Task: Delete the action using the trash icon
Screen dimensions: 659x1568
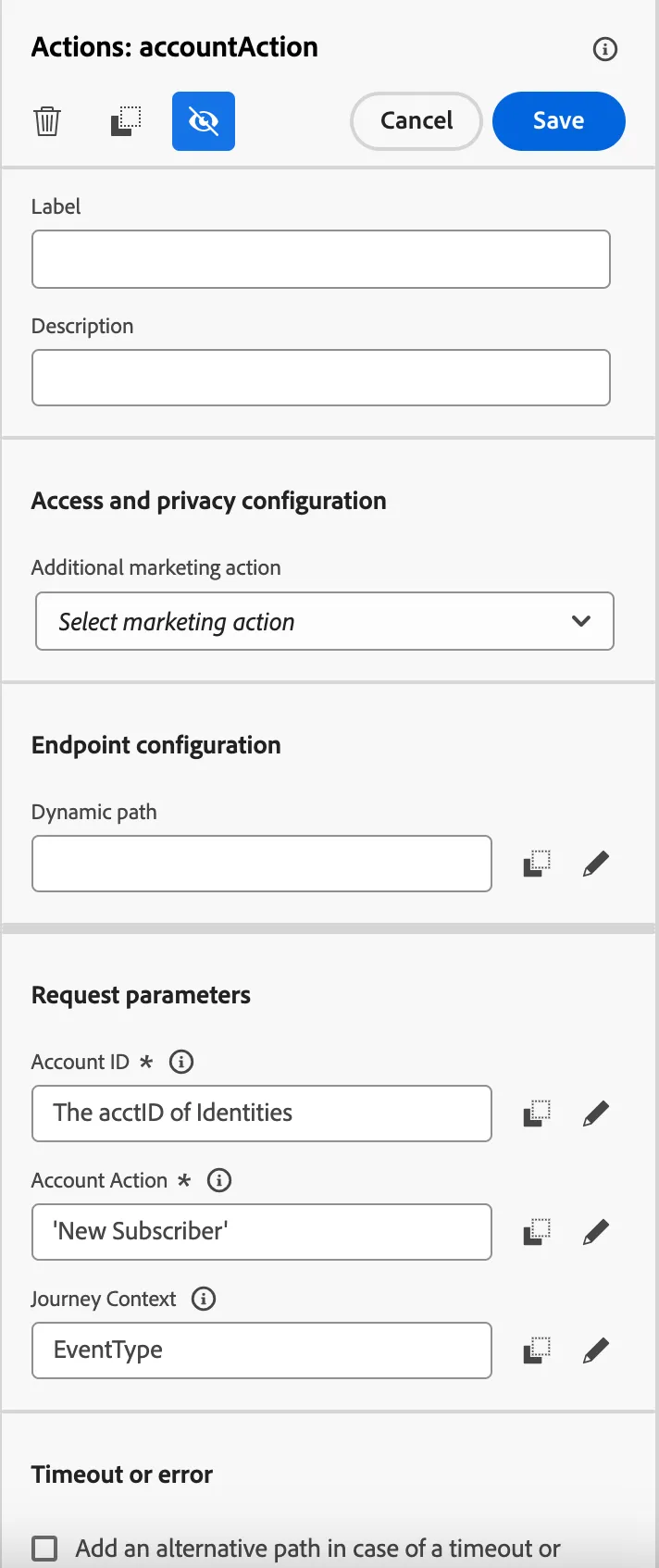Action: [x=47, y=121]
